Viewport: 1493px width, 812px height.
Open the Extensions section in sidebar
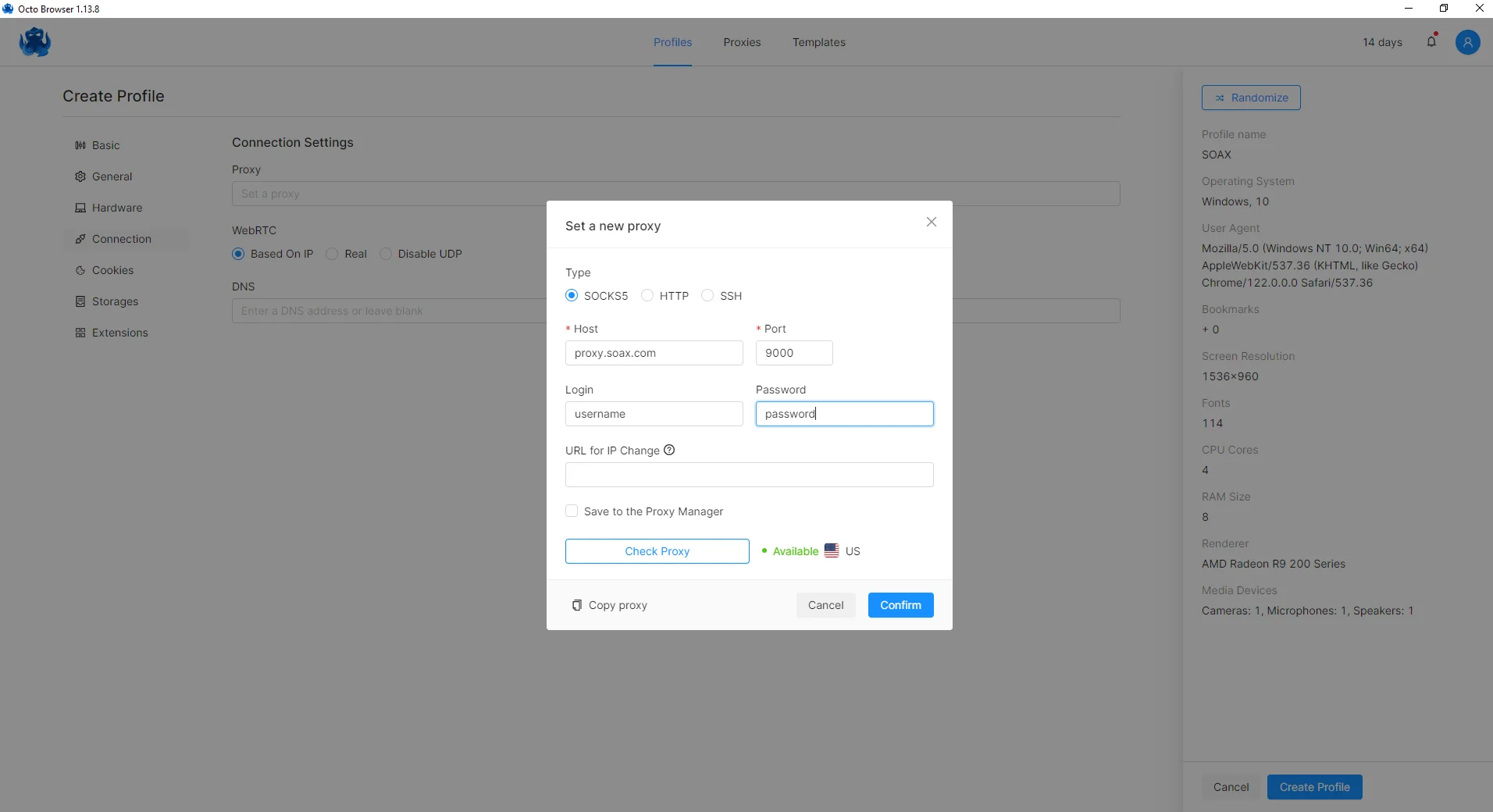119,333
